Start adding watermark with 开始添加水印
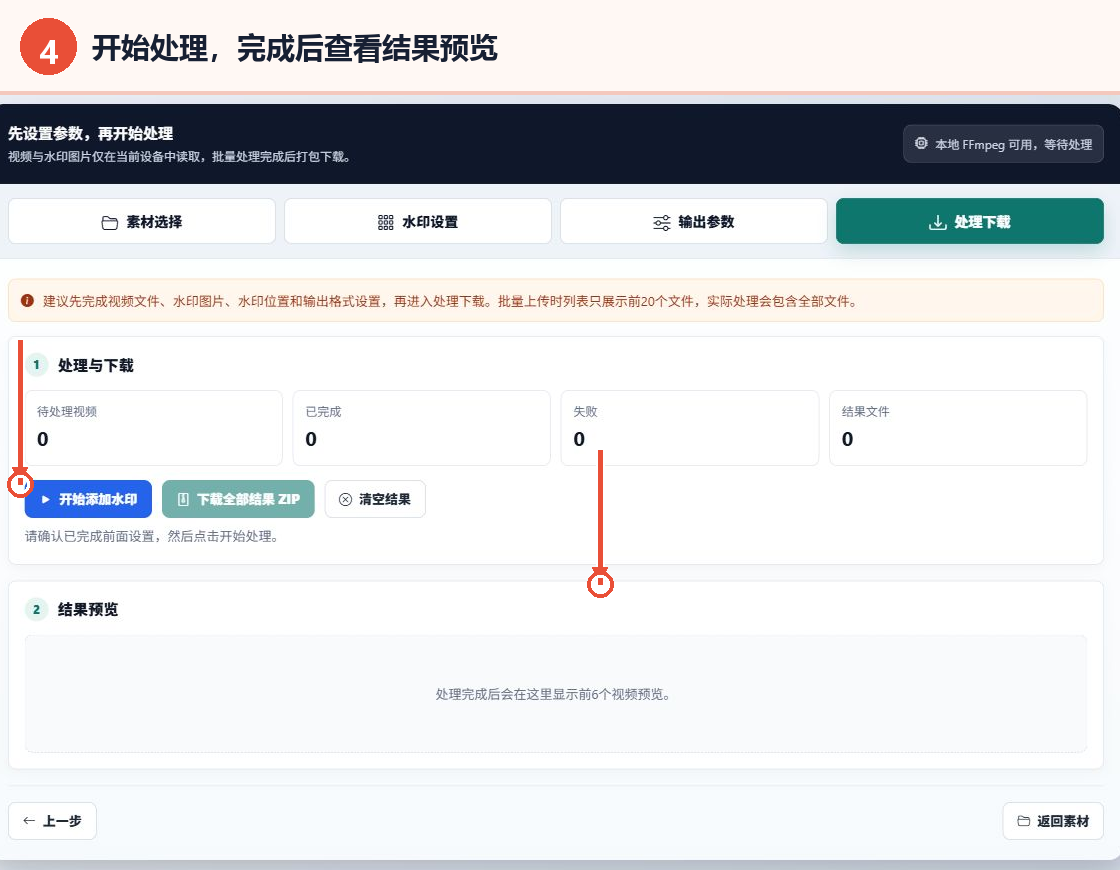1120x870 pixels. point(89,499)
